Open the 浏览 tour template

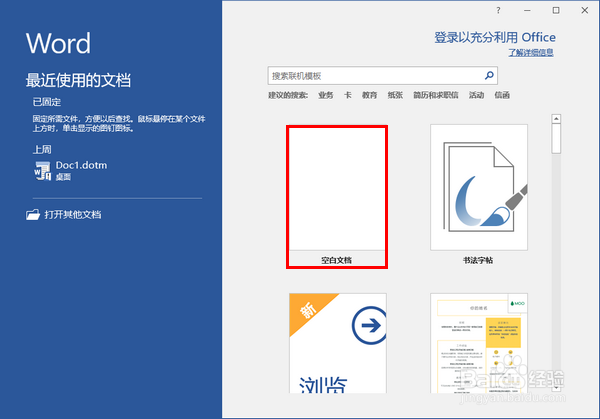338,343
